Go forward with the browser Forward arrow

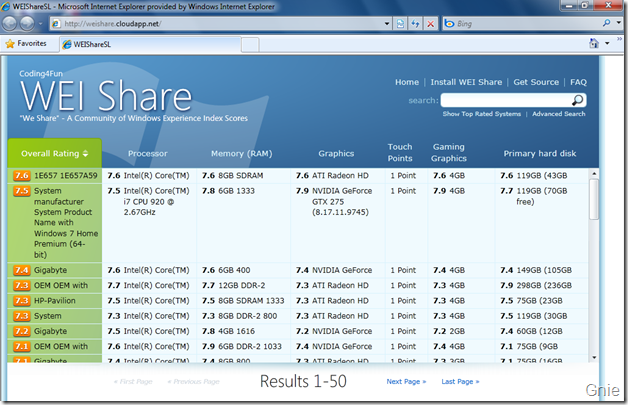(x=27, y=24)
